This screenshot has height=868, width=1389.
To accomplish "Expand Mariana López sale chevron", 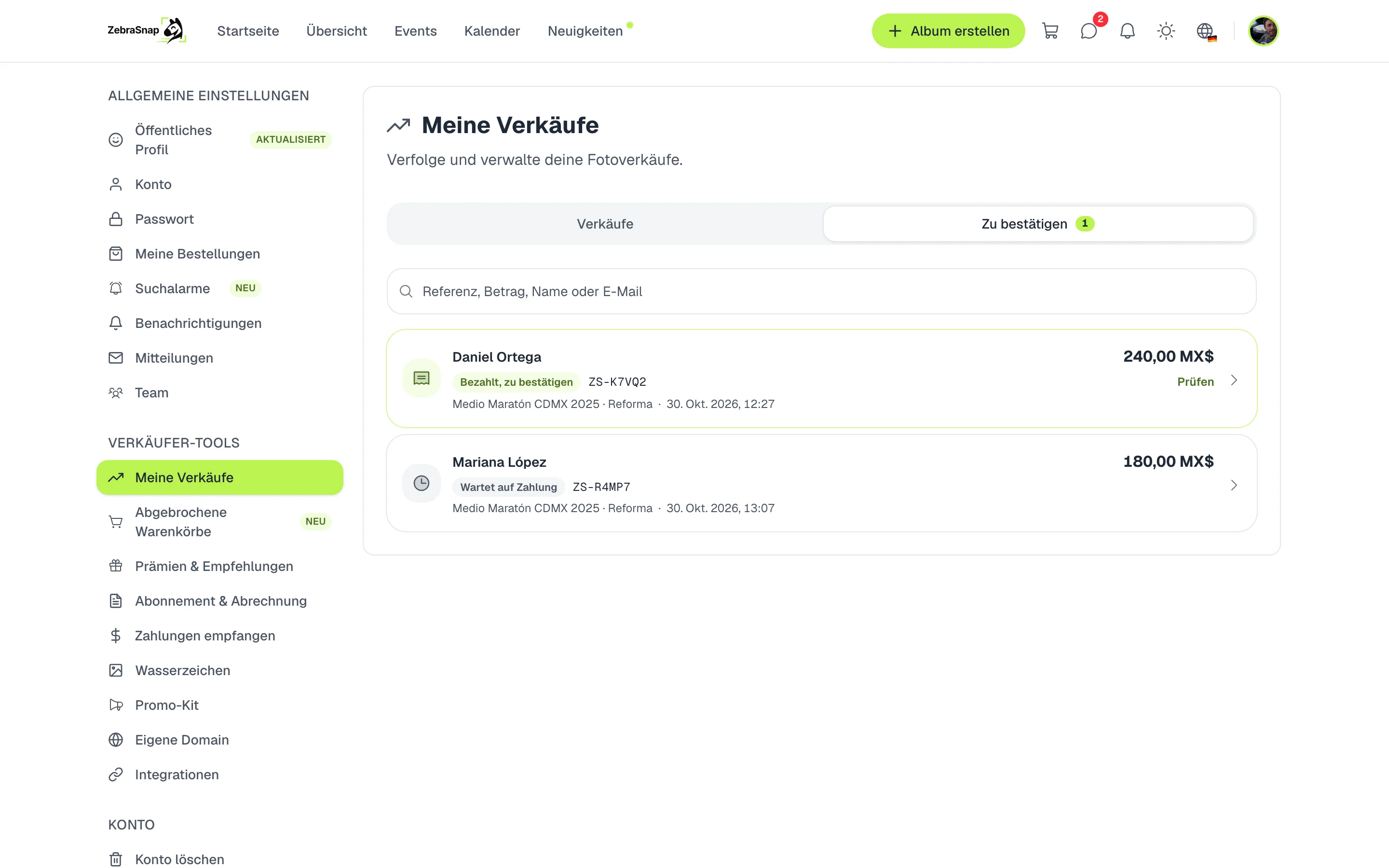I will pos(1233,485).
